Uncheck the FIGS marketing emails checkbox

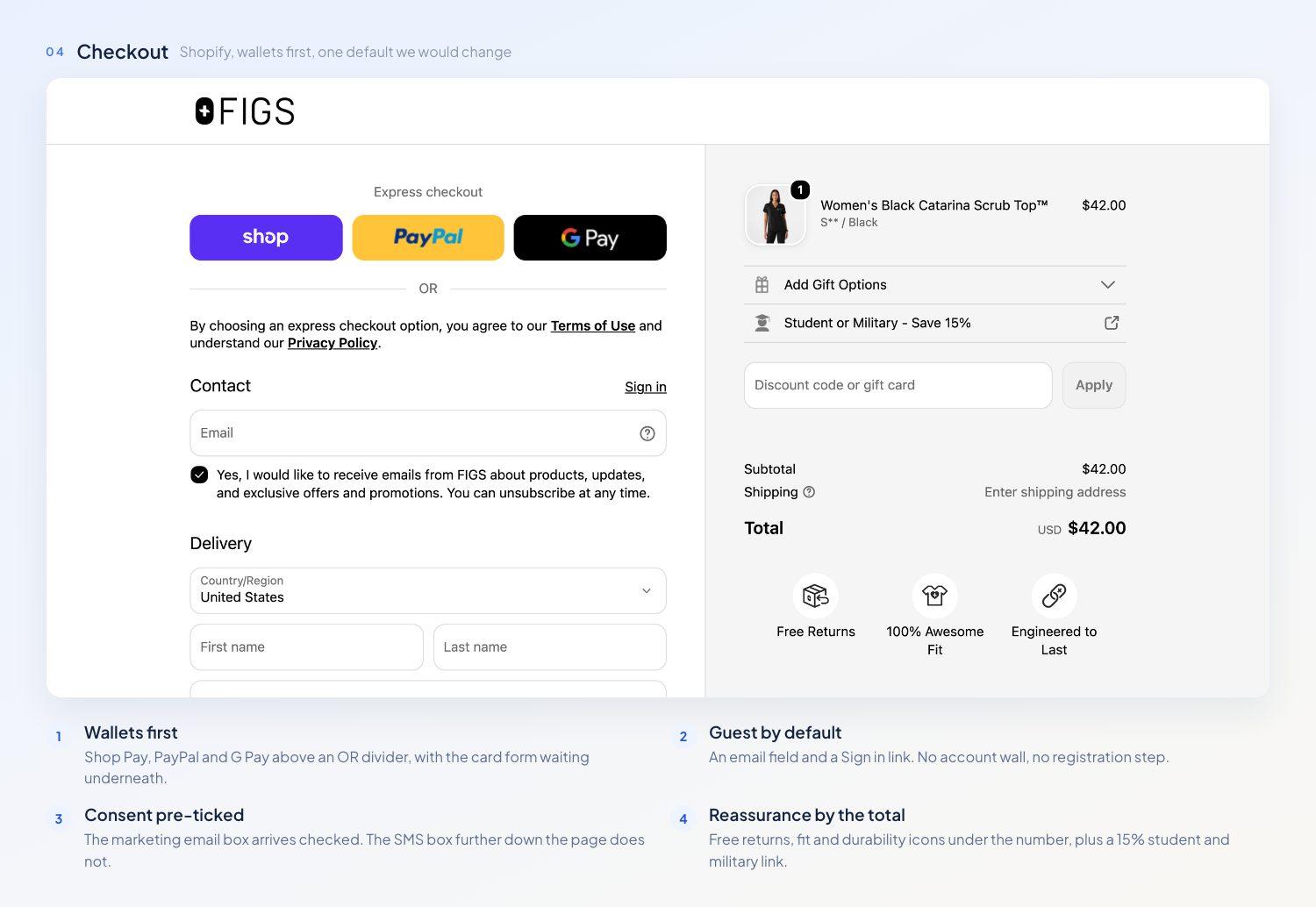point(199,475)
